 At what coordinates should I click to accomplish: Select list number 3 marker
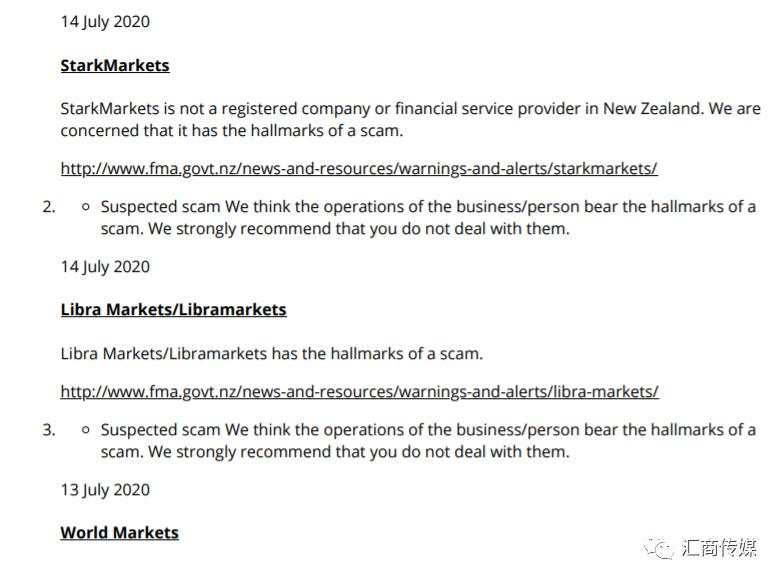tap(49, 429)
